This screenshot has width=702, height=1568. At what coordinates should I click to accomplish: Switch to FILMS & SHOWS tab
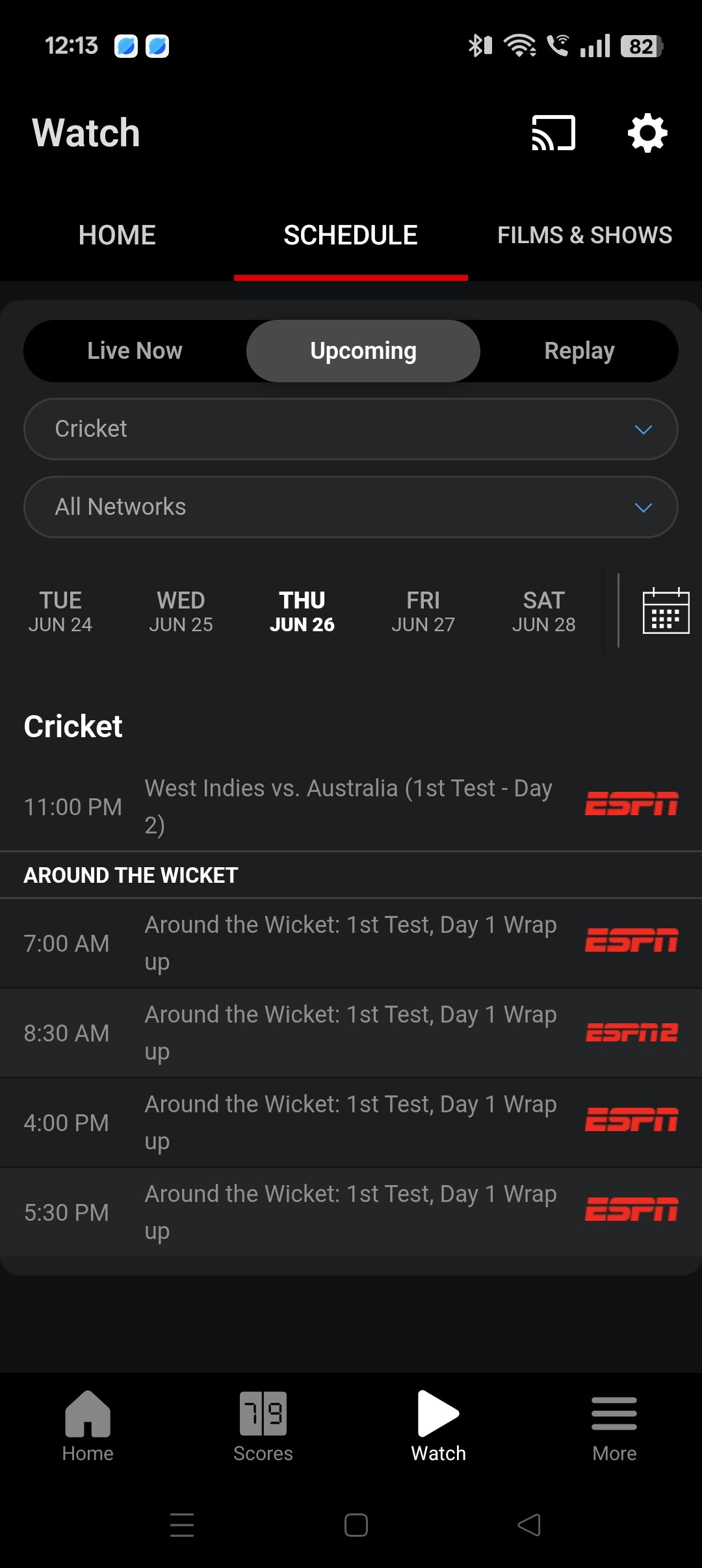(584, 235)
